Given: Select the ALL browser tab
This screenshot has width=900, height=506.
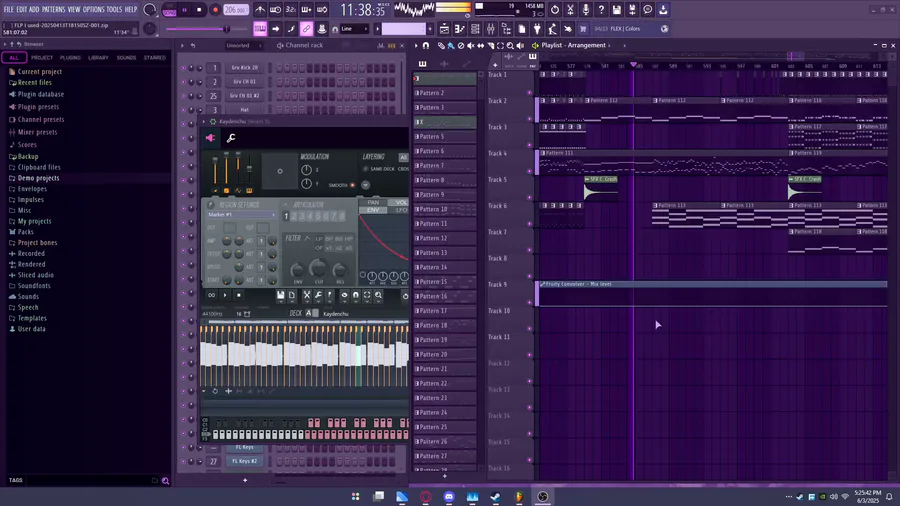Looking at the screenshot, I should click(x=14, y=58).
